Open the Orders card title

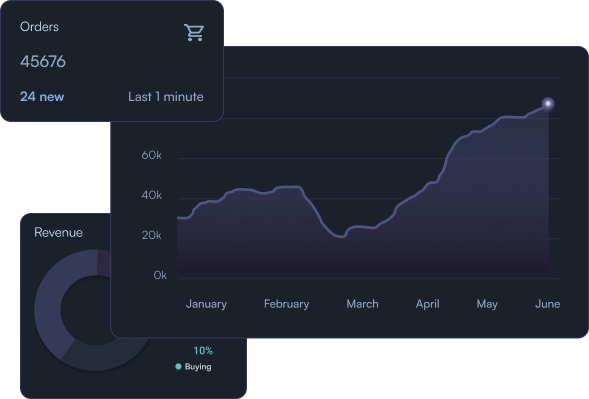39,27
